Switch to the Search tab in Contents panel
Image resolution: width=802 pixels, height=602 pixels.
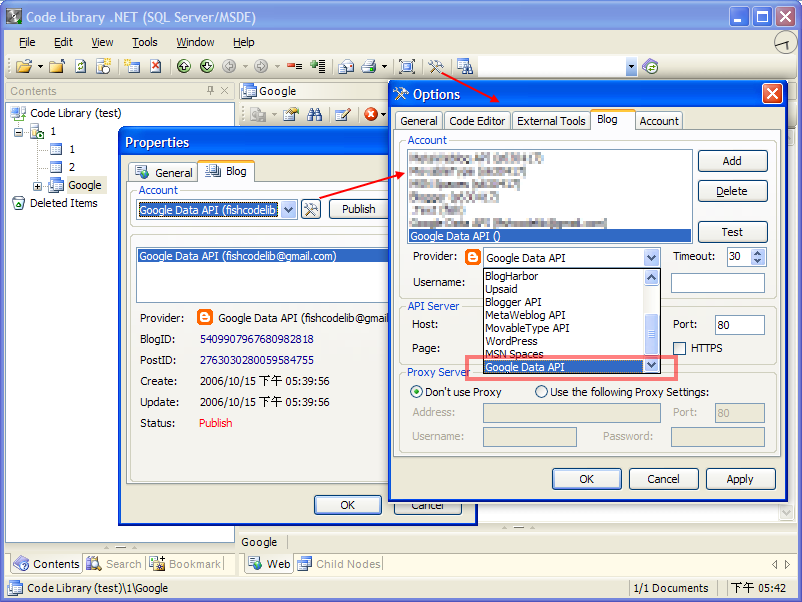(x=115, y=564)
